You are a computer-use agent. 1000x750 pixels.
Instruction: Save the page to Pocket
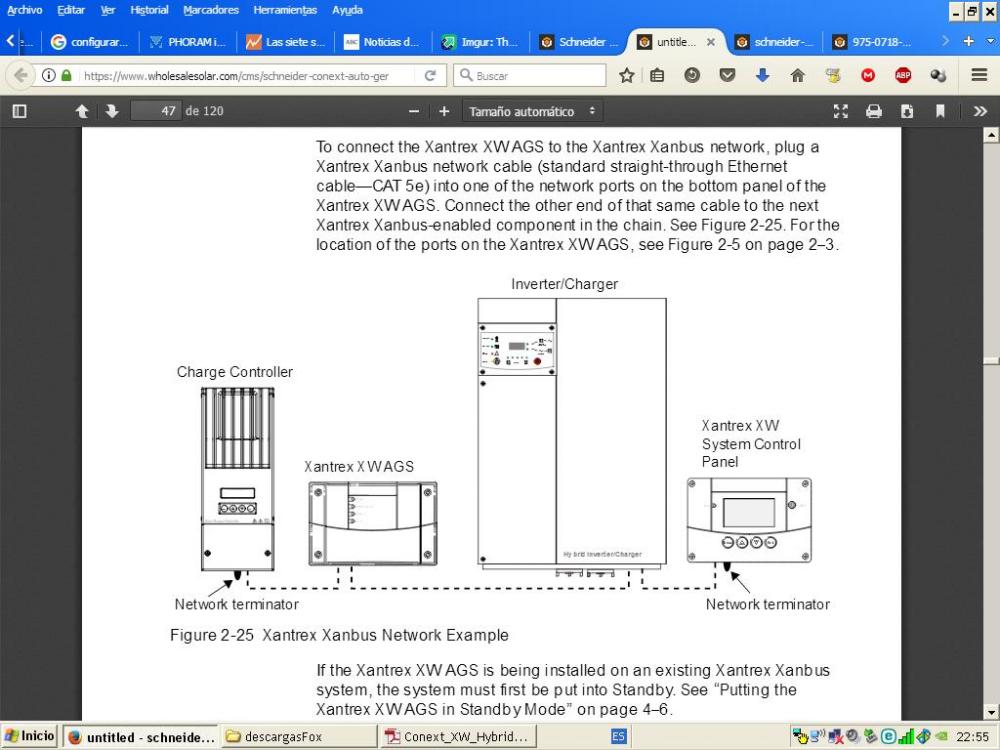coord(727,76)
